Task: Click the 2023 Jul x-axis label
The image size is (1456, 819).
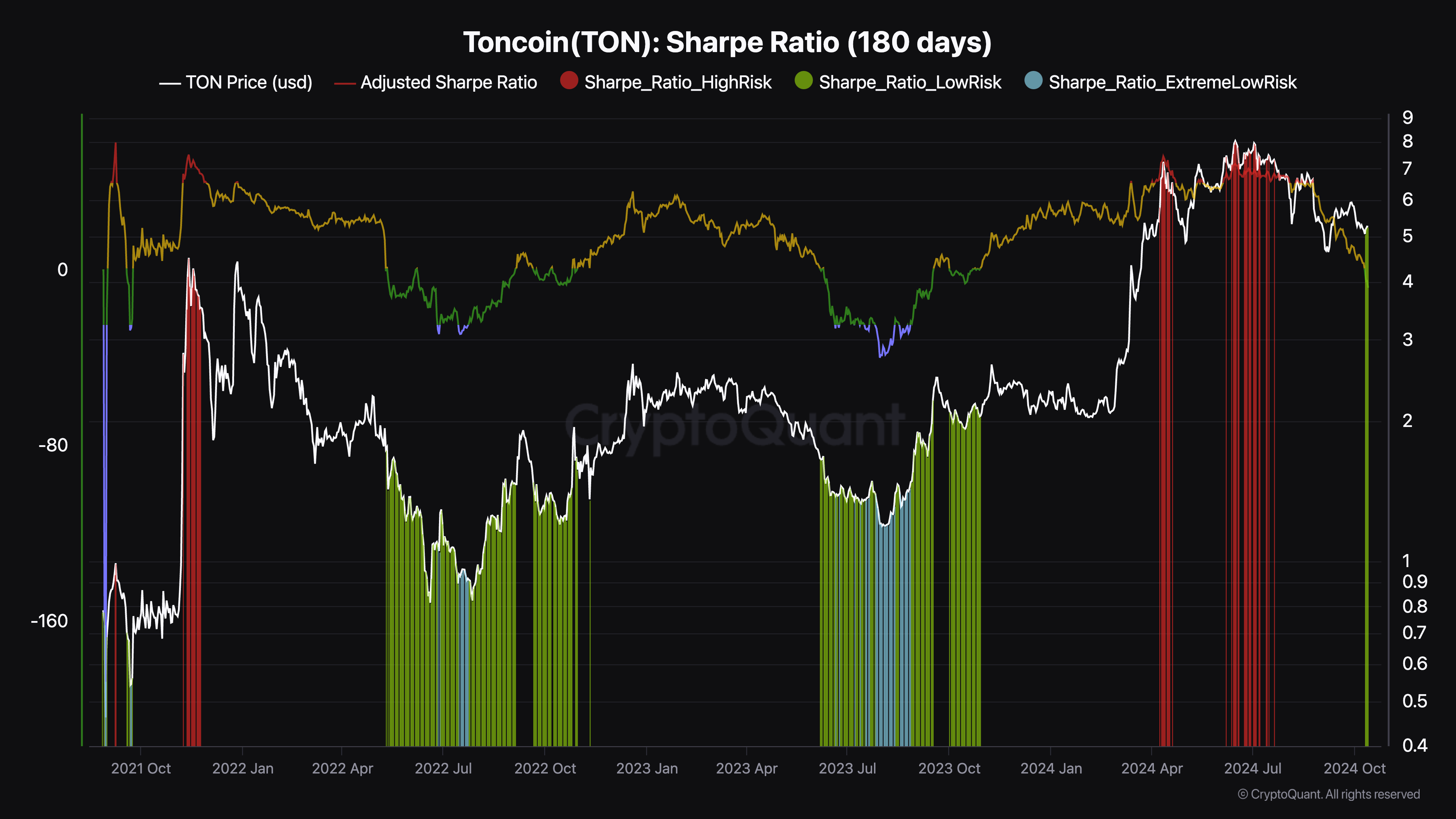Action: tap(847, 769)
